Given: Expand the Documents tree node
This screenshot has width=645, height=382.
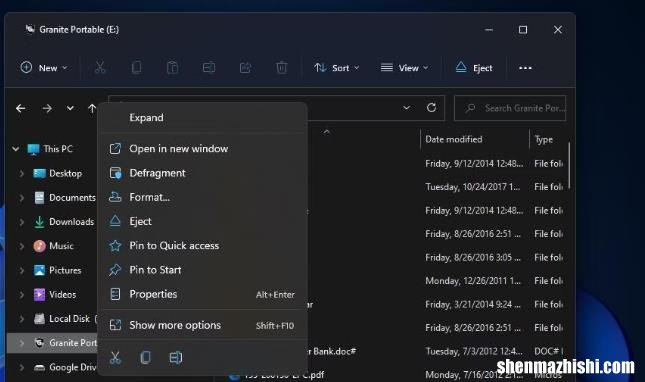Looking at the screenshot, I should coord(21,198).
